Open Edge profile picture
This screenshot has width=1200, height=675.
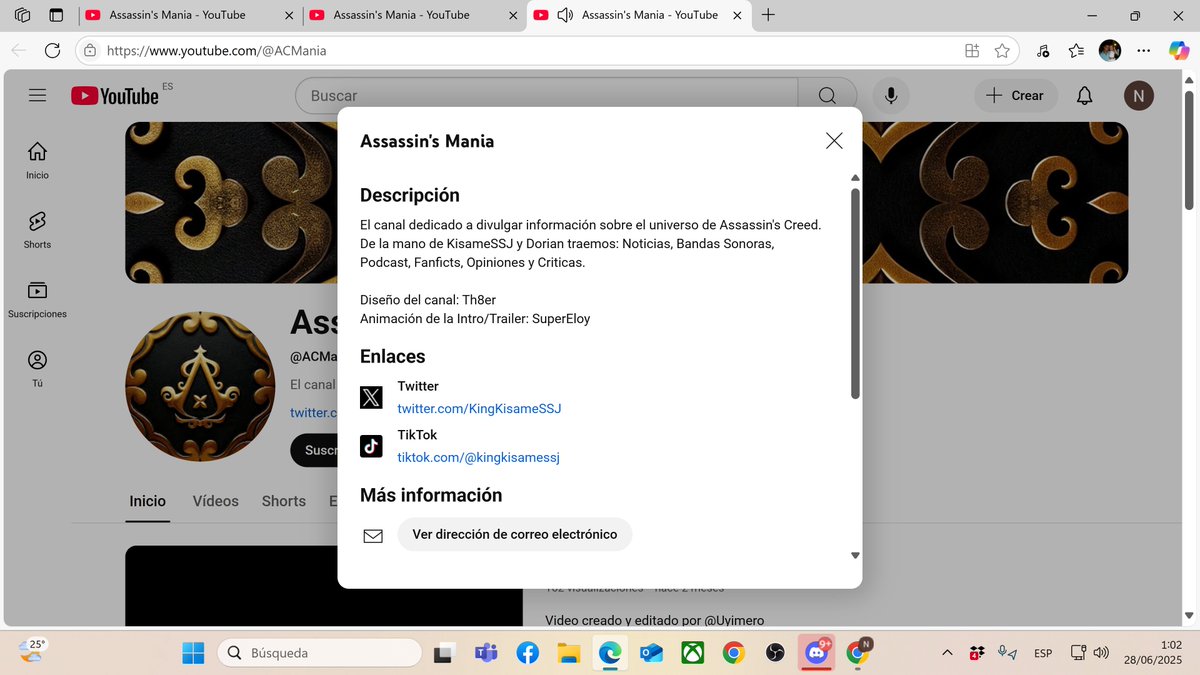tap(1110, 51)
